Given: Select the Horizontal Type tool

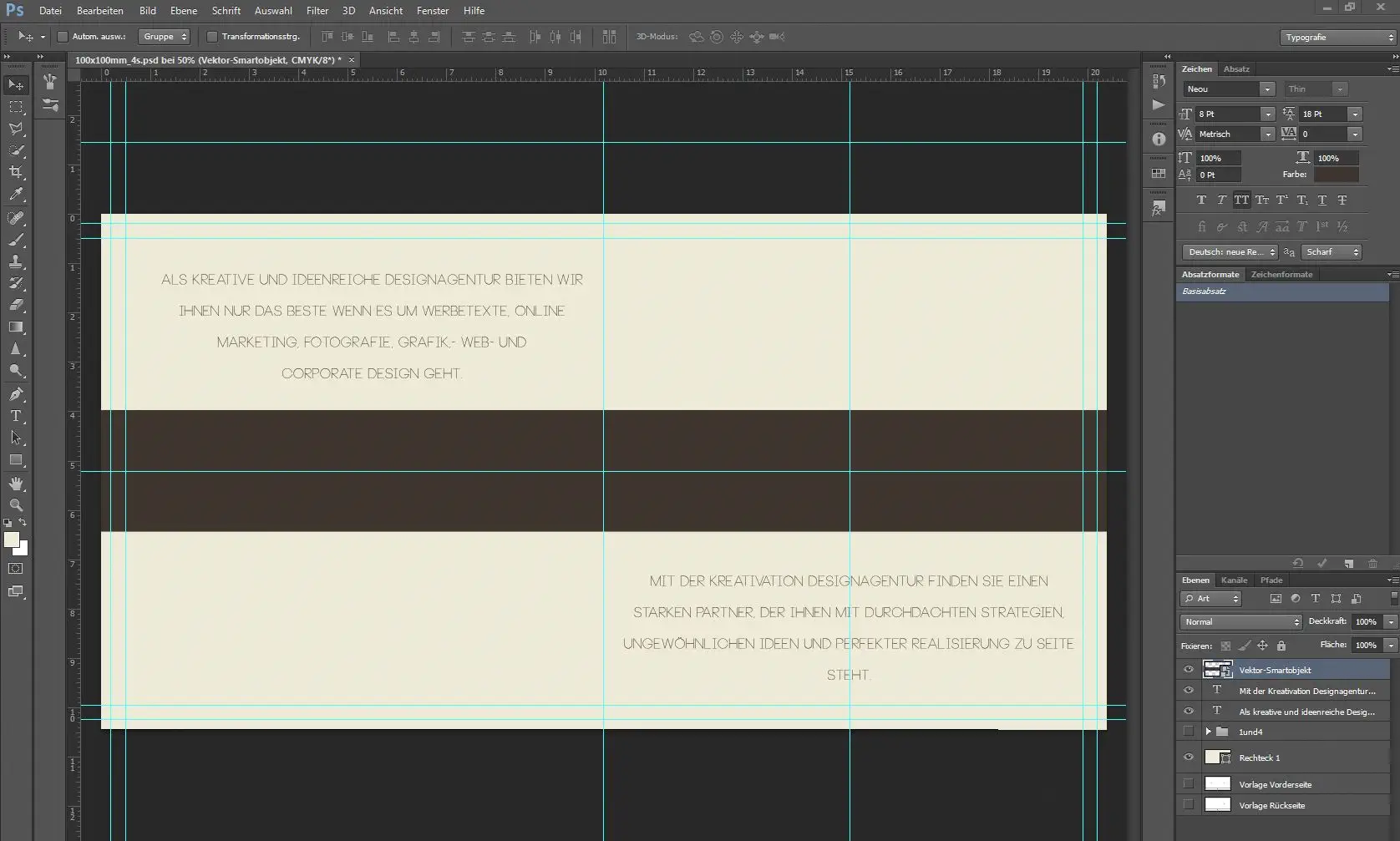Looking at the screenshot, I should [16, 417].
